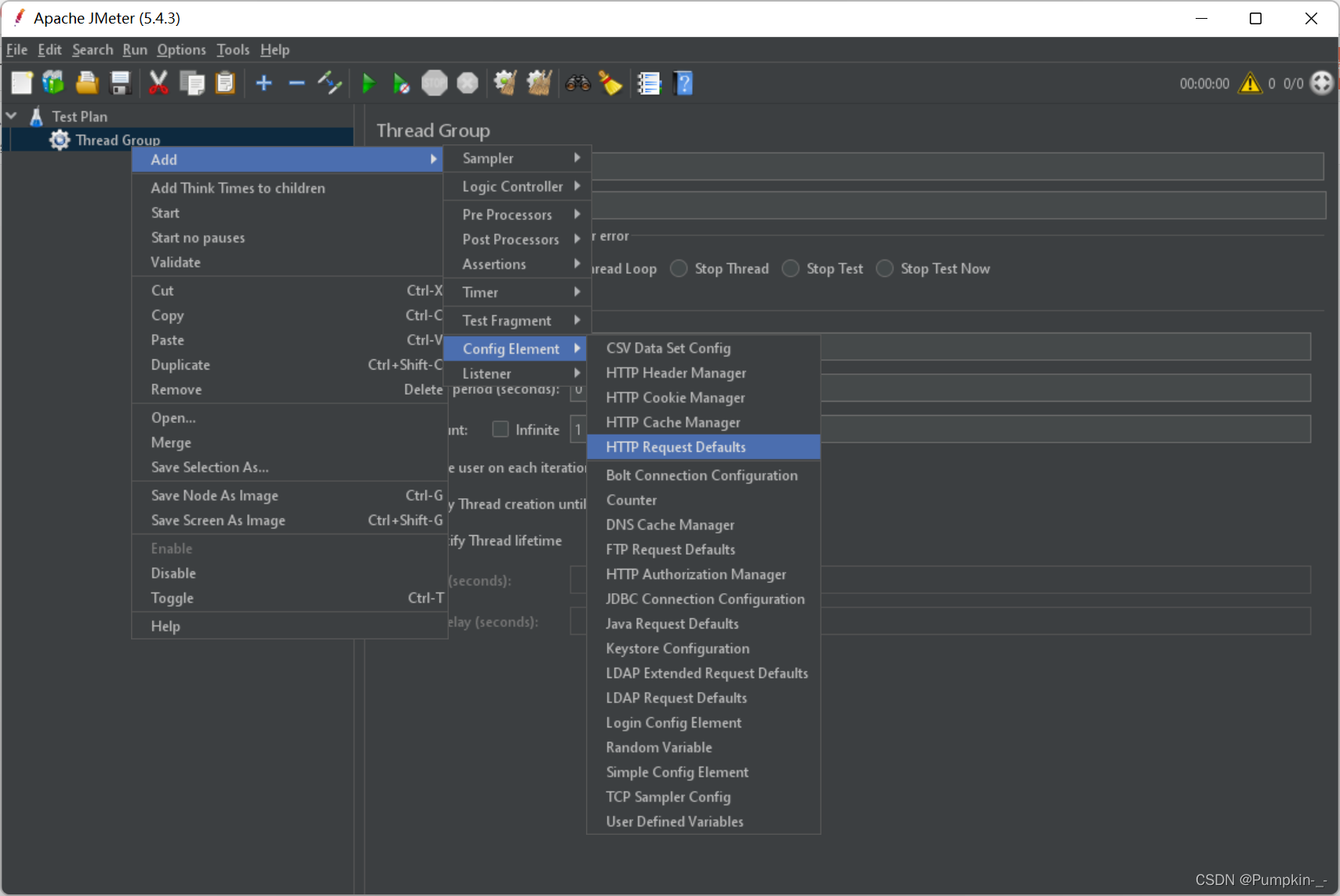Choose Counter config element
The width and height of the screenshot is (1340, 896).
point(704,500)
